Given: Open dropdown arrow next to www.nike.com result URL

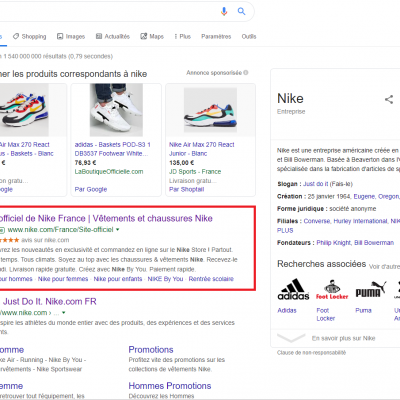Looking at the screenshot, I should point(63,313).
